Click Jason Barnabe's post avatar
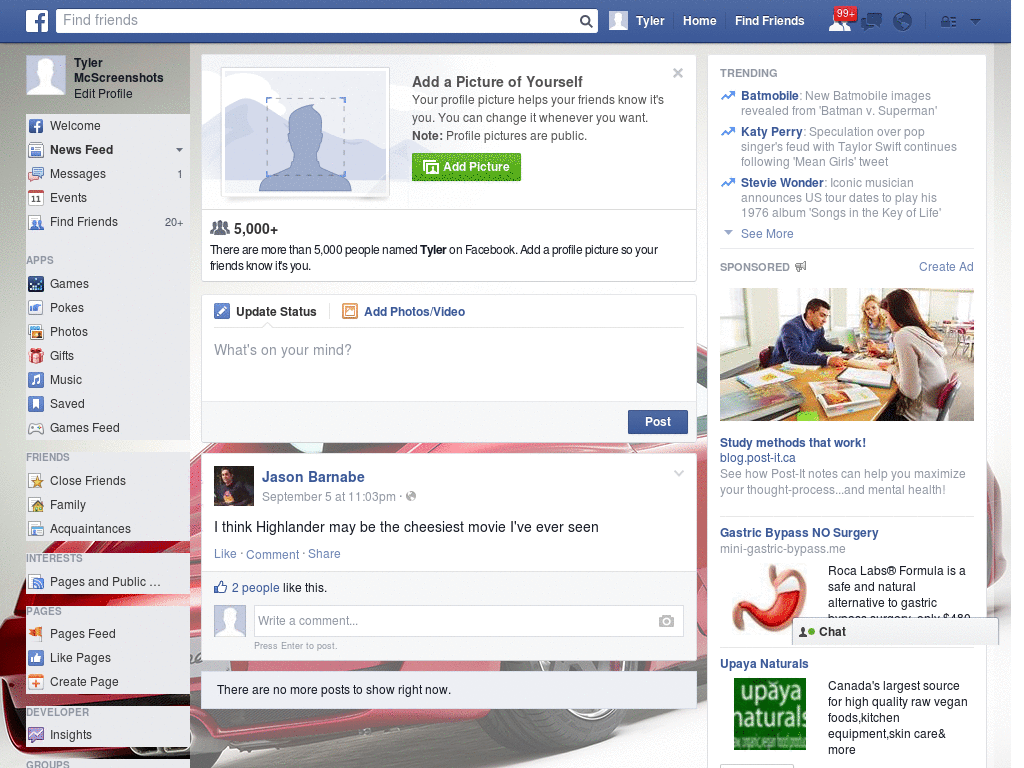1024x768 pixels. [234, 486]
